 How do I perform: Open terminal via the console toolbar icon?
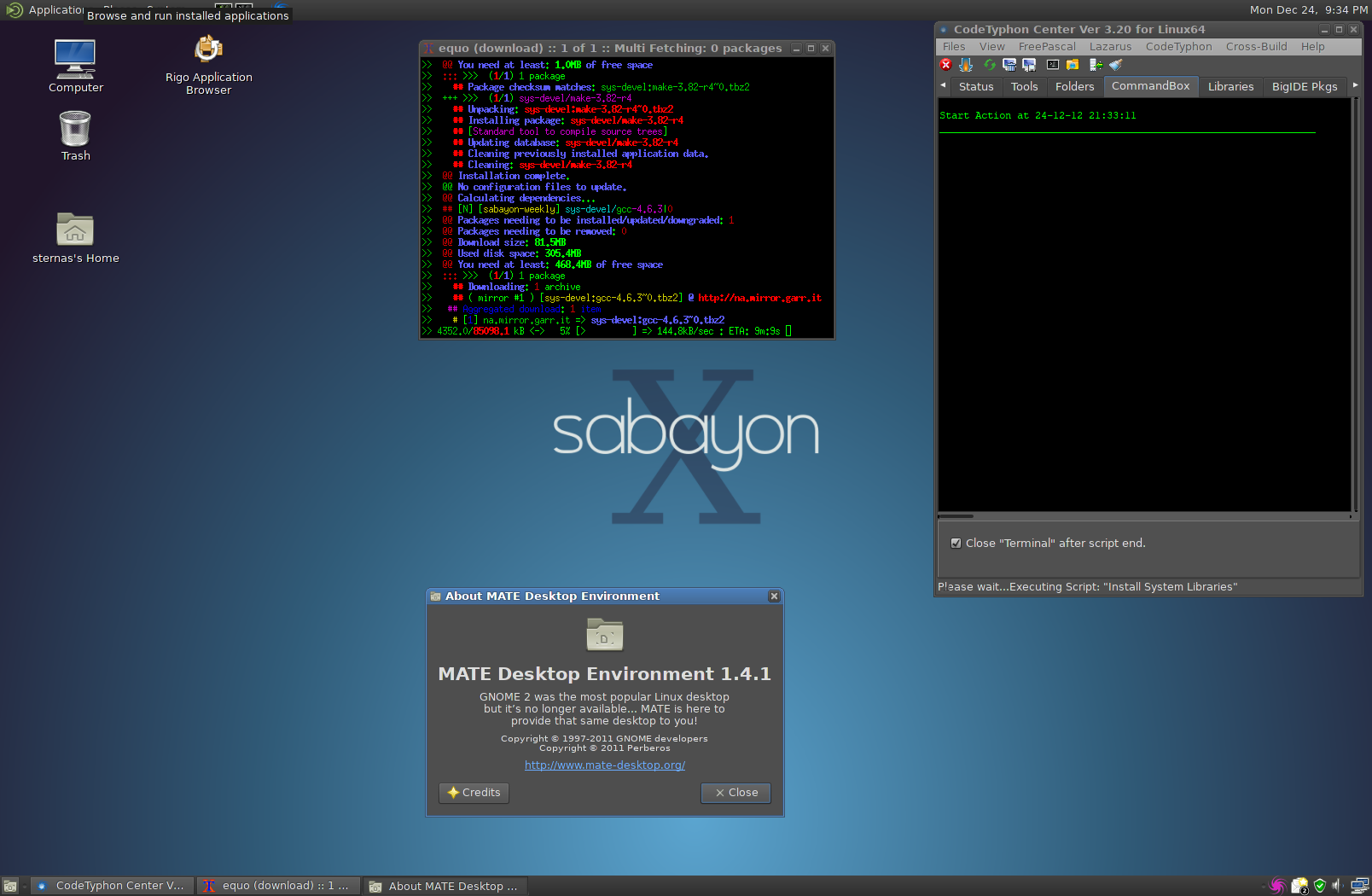pyautogui.click(x=1053, y=65)
